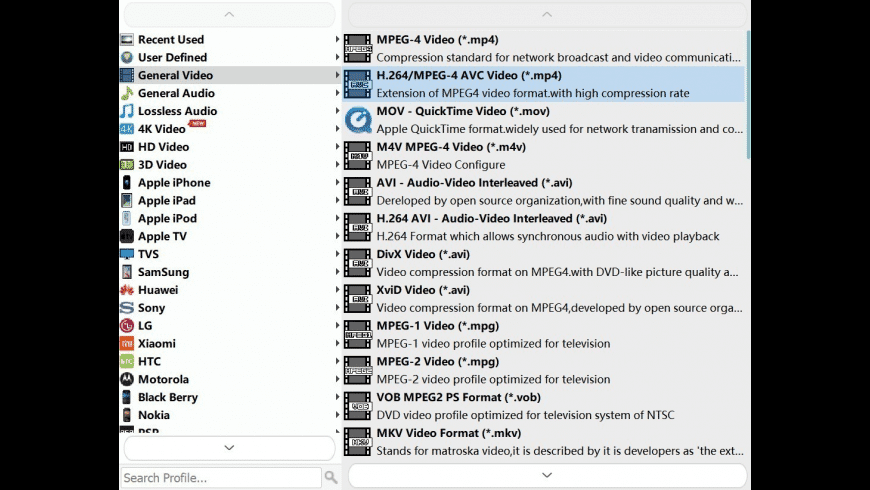Click the SamSung phone icon

[127, 272]
